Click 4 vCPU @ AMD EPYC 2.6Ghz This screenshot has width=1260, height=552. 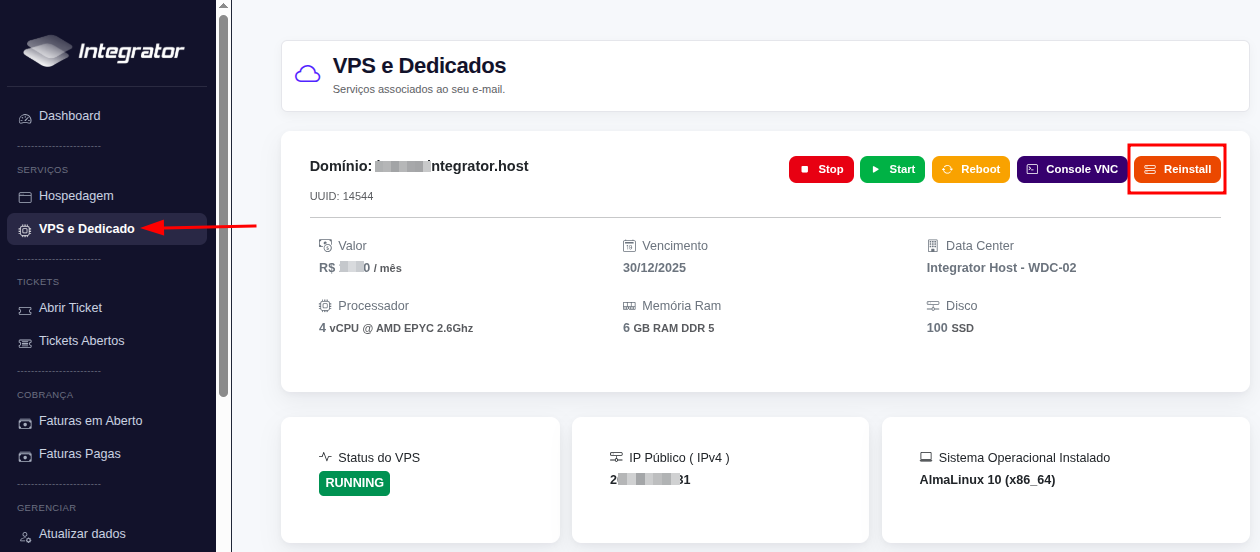coord(396,328)
